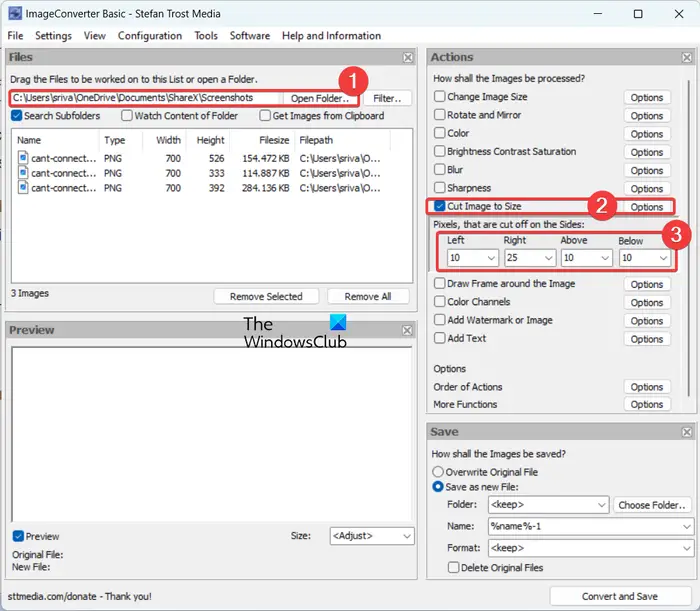The height and width of the screenshot is (611, 700).
Task: Click the Open Folder button
Action: click(x=319, y=98)
